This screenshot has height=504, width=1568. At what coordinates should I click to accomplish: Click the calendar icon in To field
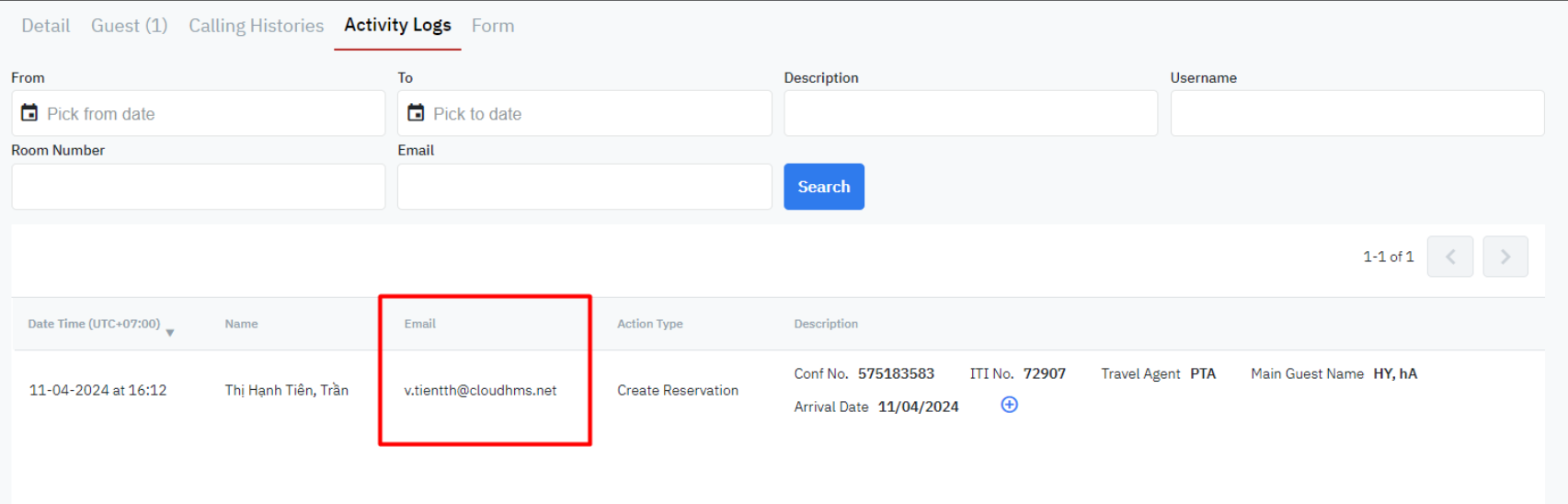click(x=416, y=113)
